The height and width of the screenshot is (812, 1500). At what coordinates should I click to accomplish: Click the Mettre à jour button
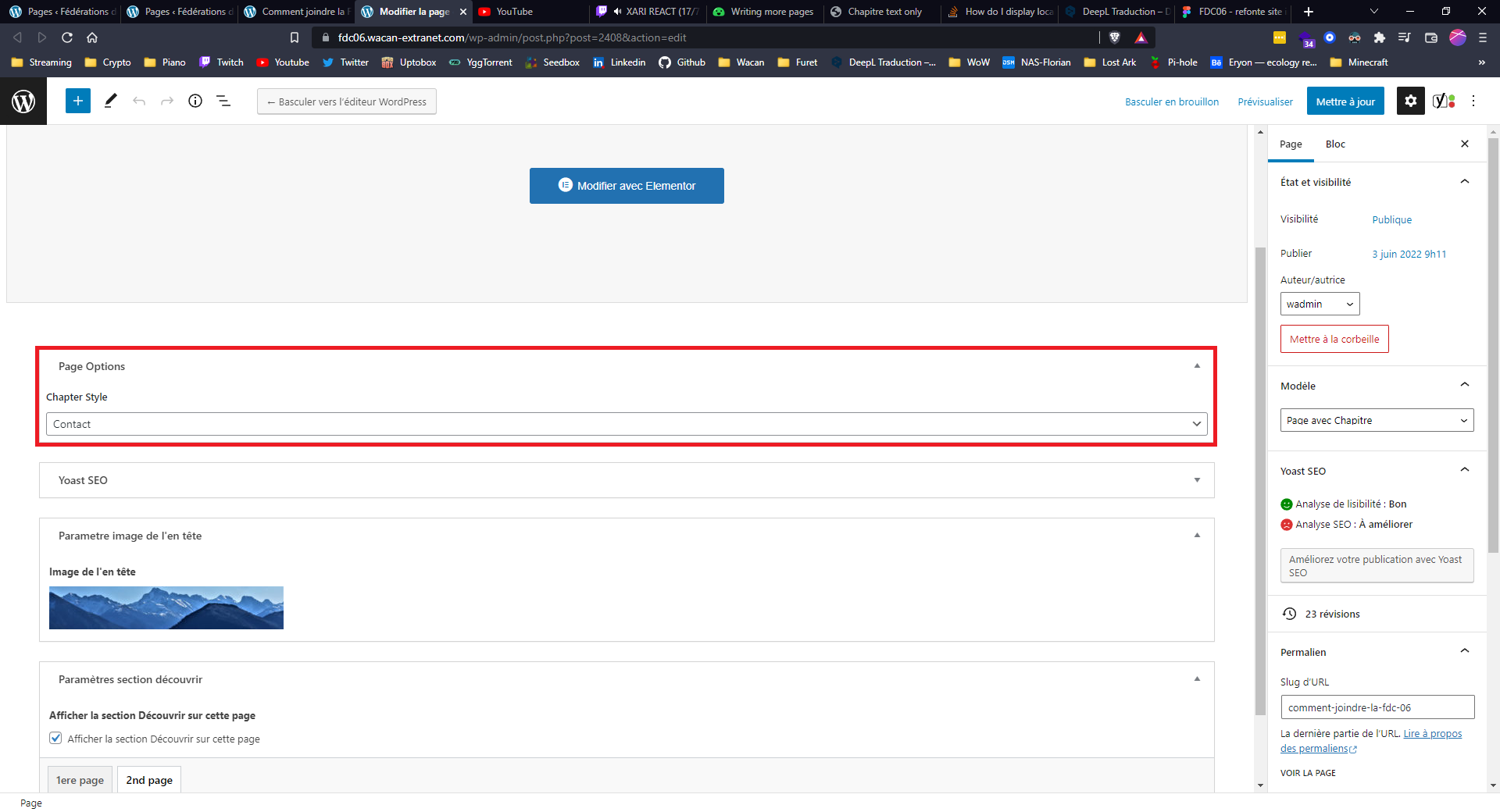(1345, 101)
